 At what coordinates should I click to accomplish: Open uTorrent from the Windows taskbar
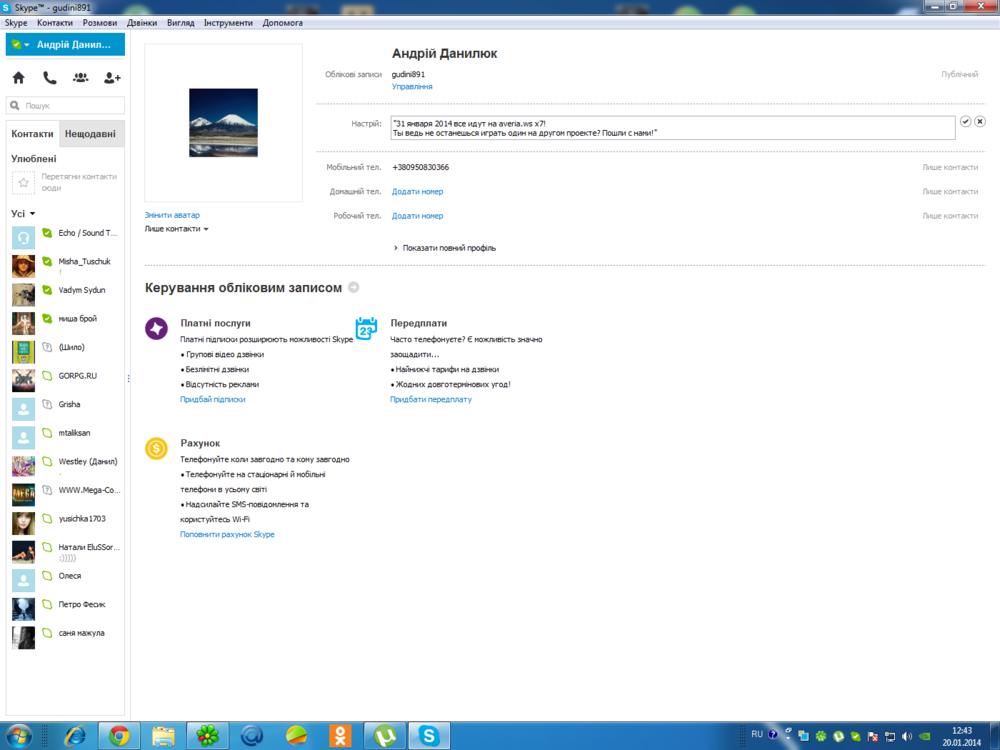(381, 736)
